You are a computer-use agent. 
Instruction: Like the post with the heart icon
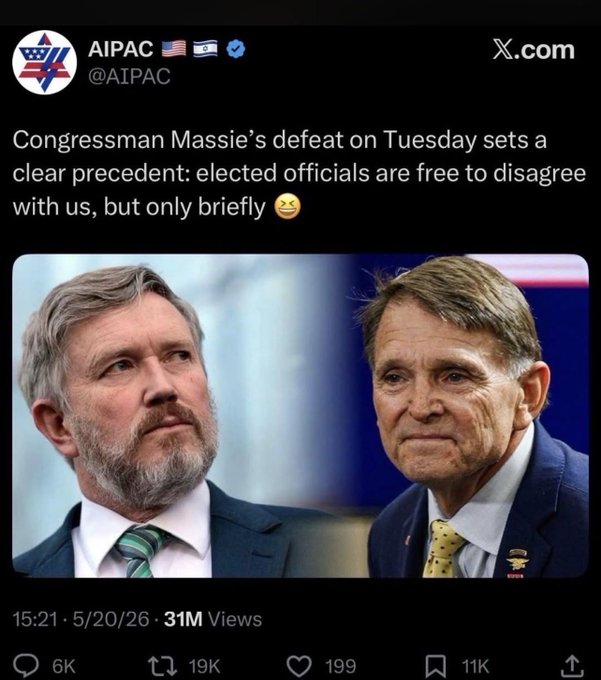pos(300,665)
